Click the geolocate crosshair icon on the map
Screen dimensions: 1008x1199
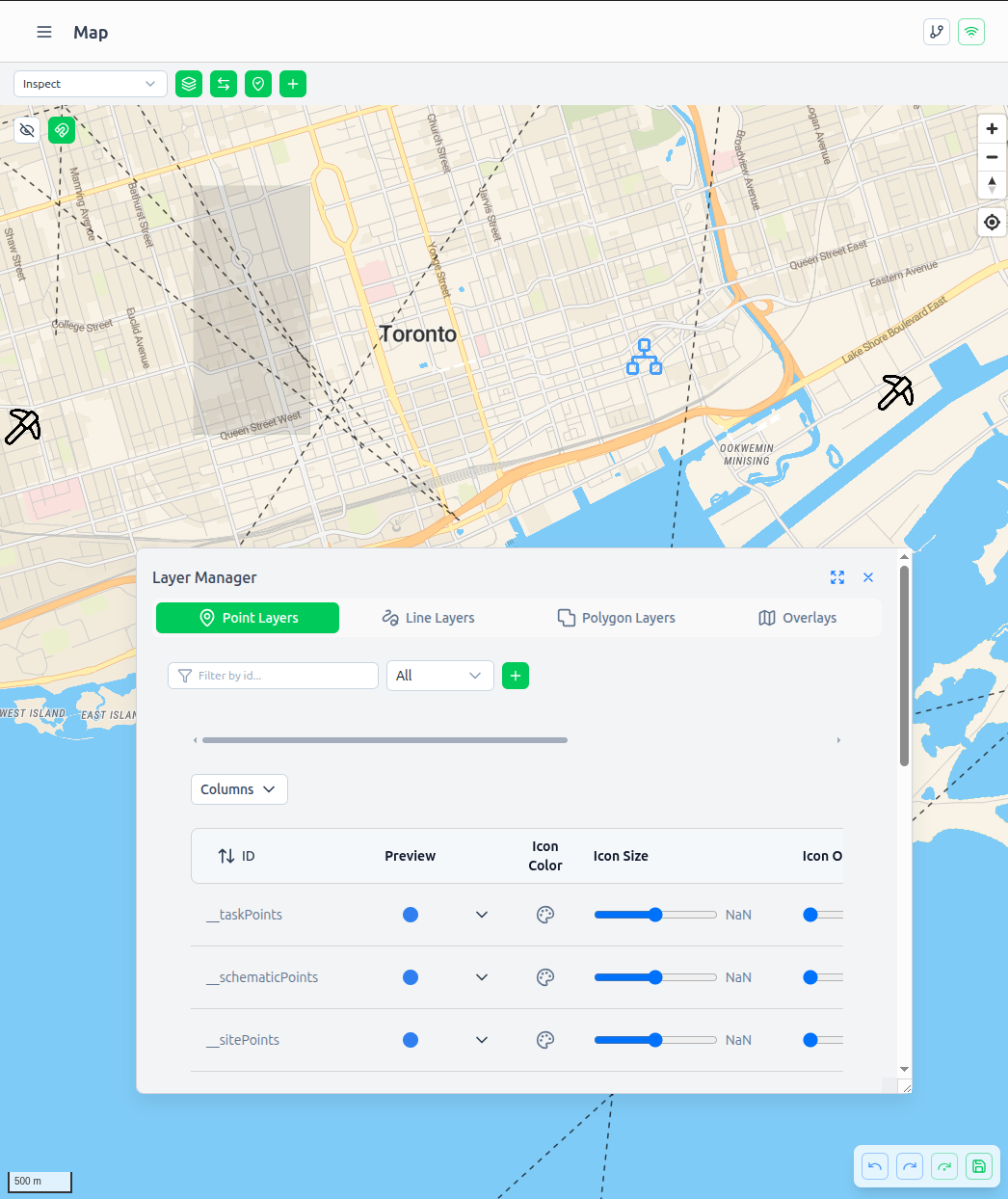point(992,222)
